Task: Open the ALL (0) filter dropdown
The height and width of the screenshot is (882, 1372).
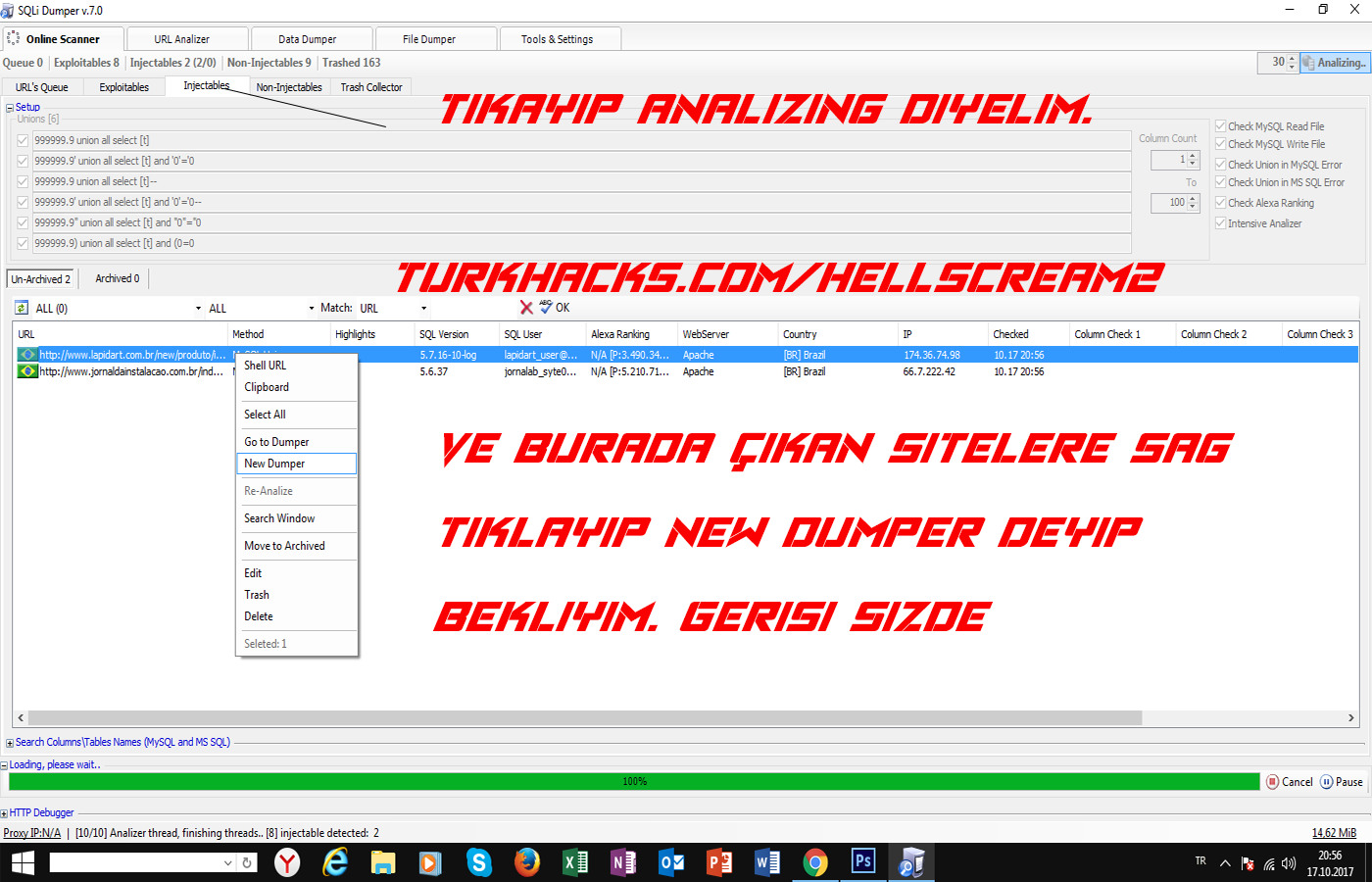Action: [198, 309]
